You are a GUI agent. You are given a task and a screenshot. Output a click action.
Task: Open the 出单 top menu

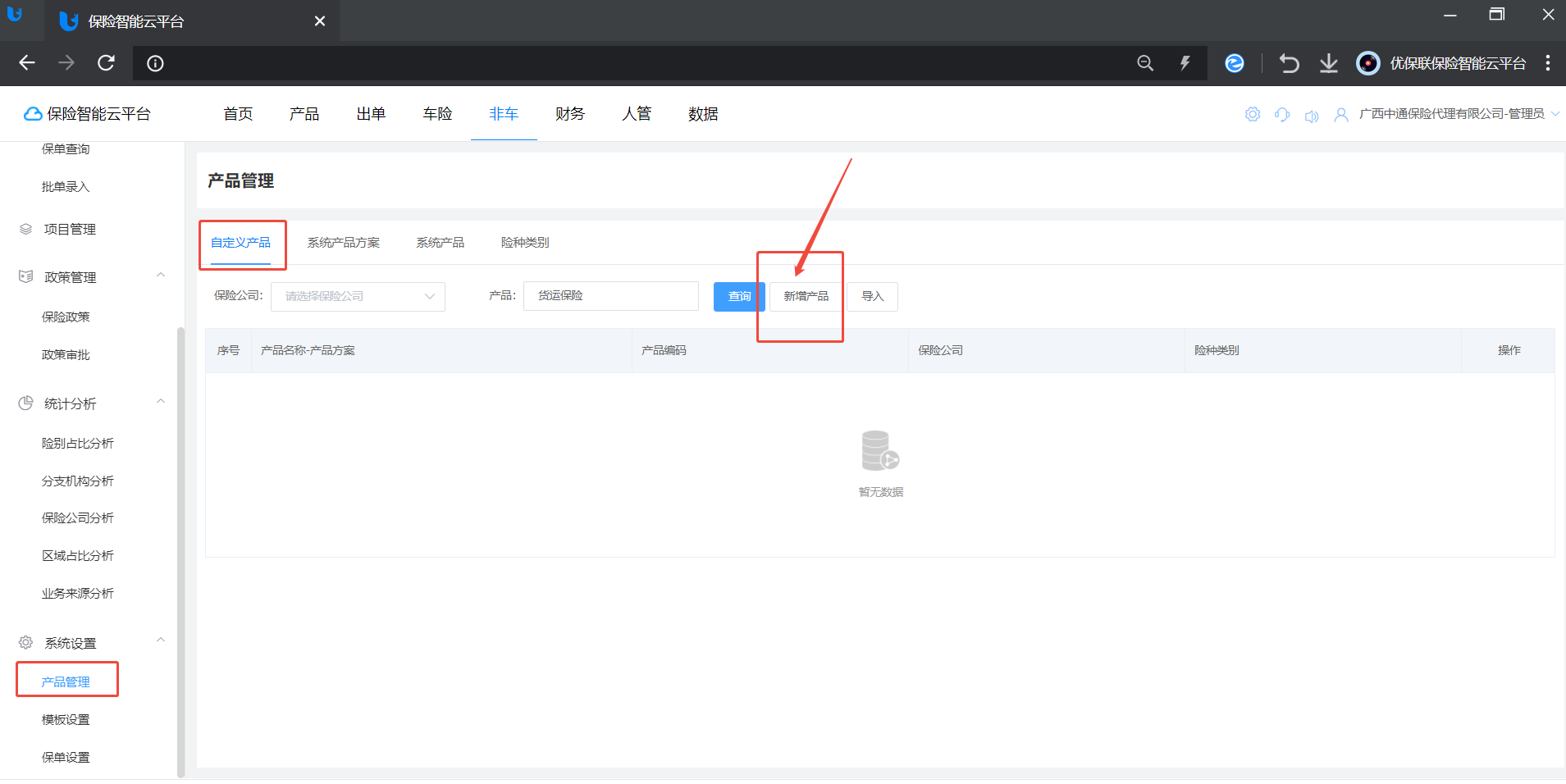coord(371,114)
